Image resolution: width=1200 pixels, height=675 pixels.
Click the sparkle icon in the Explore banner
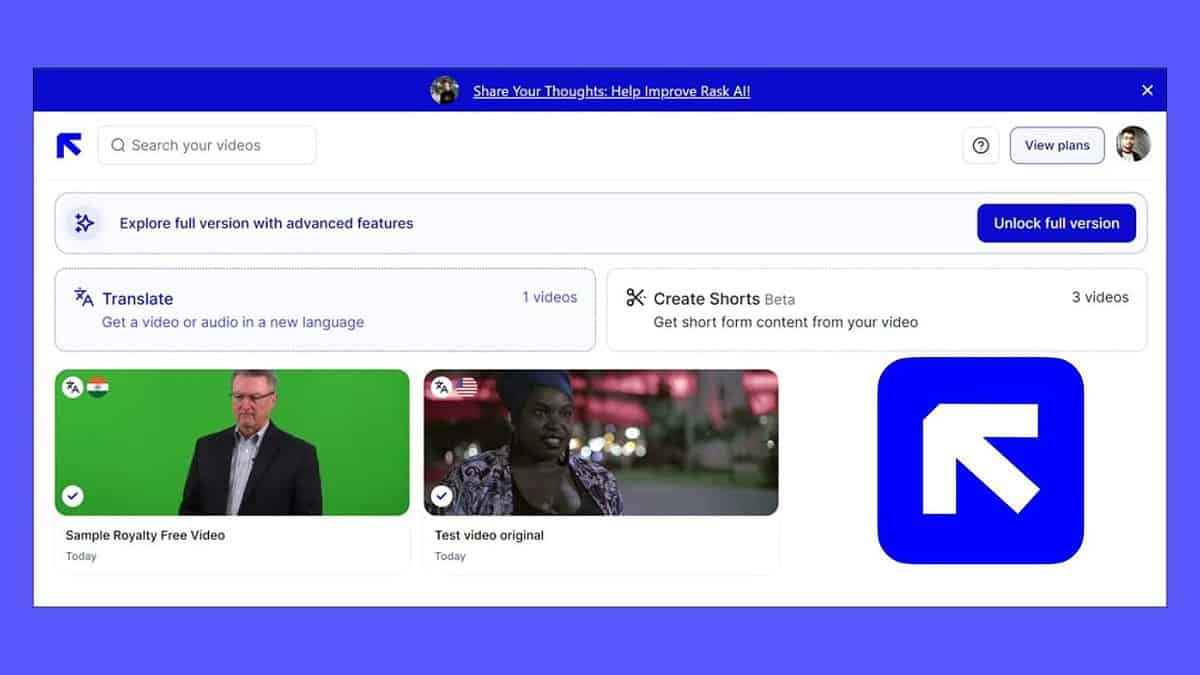(85, 223)
